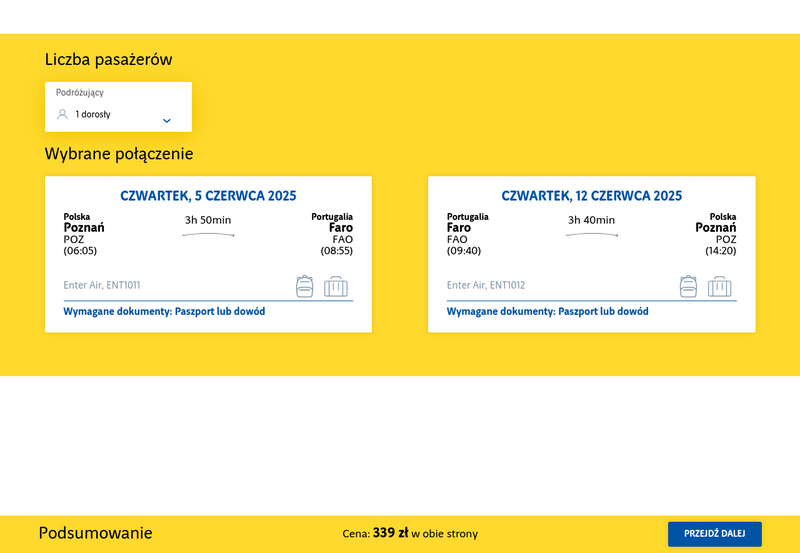This screenshot has height=553, width=800.
Task: Click departure time (09:40) from Faro
Action: click(464, 251)
